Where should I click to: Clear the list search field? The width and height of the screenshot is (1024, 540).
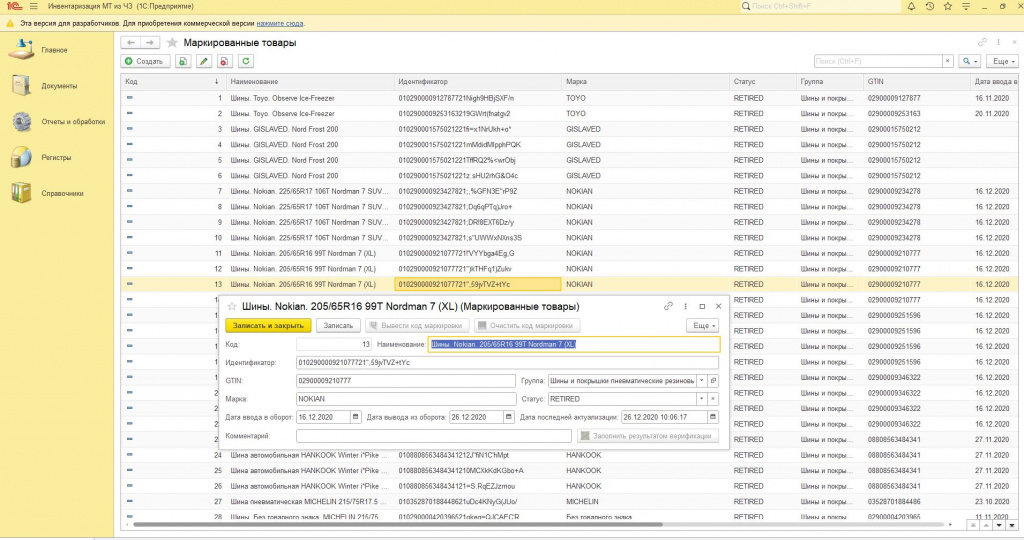[x=948, y=61]
